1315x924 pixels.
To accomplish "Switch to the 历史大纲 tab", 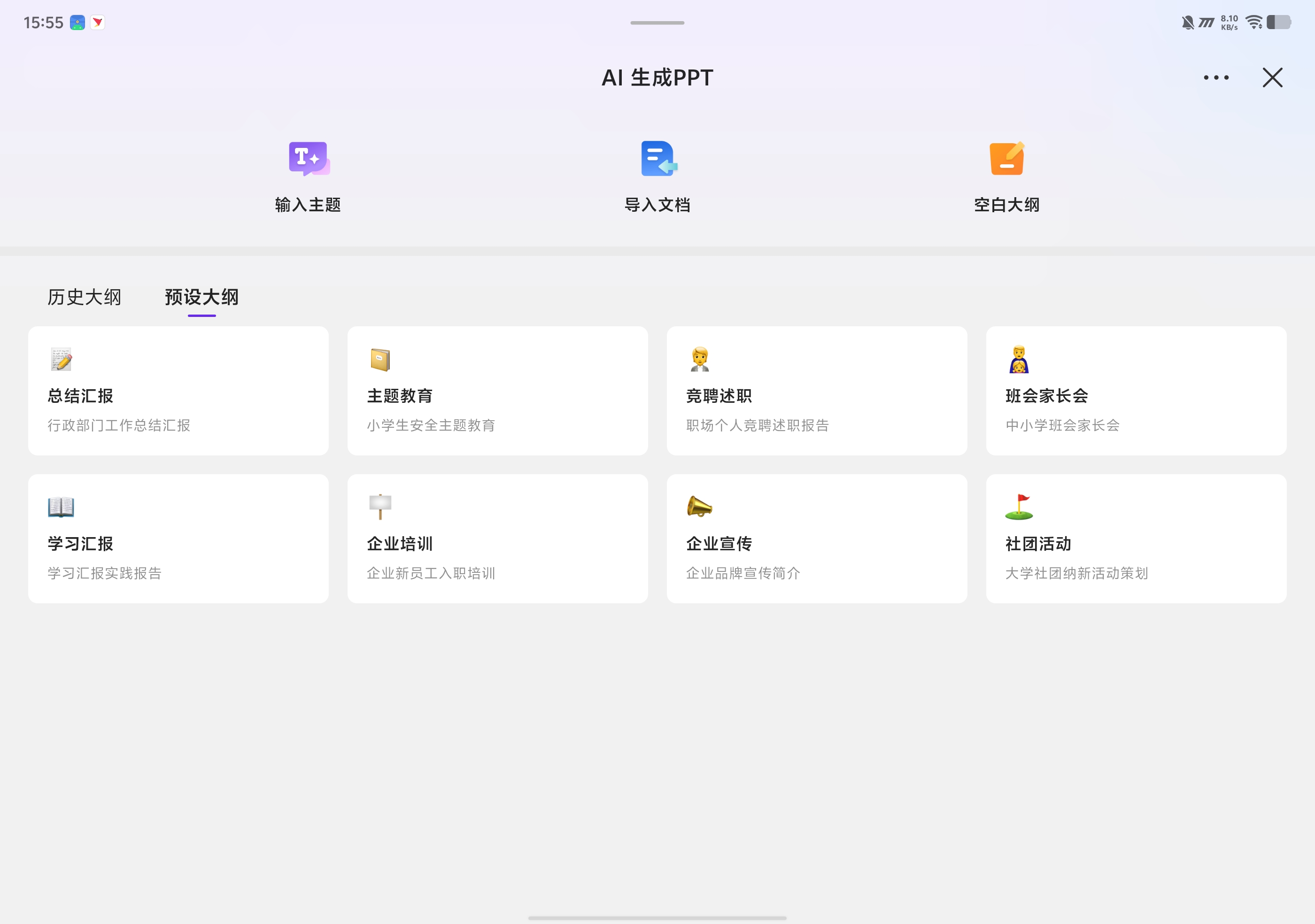I will pyautogui.click(x=84, y=297).
